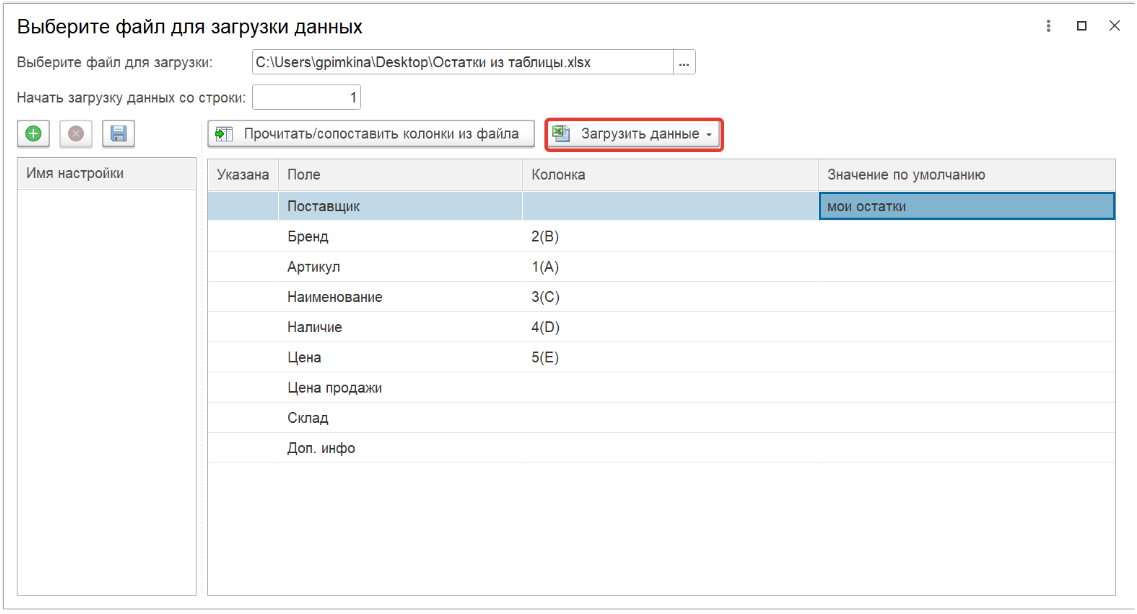Screen dimensions: 1137x614
Task: Click the Имя настройки list header
Action: [75, 174]
